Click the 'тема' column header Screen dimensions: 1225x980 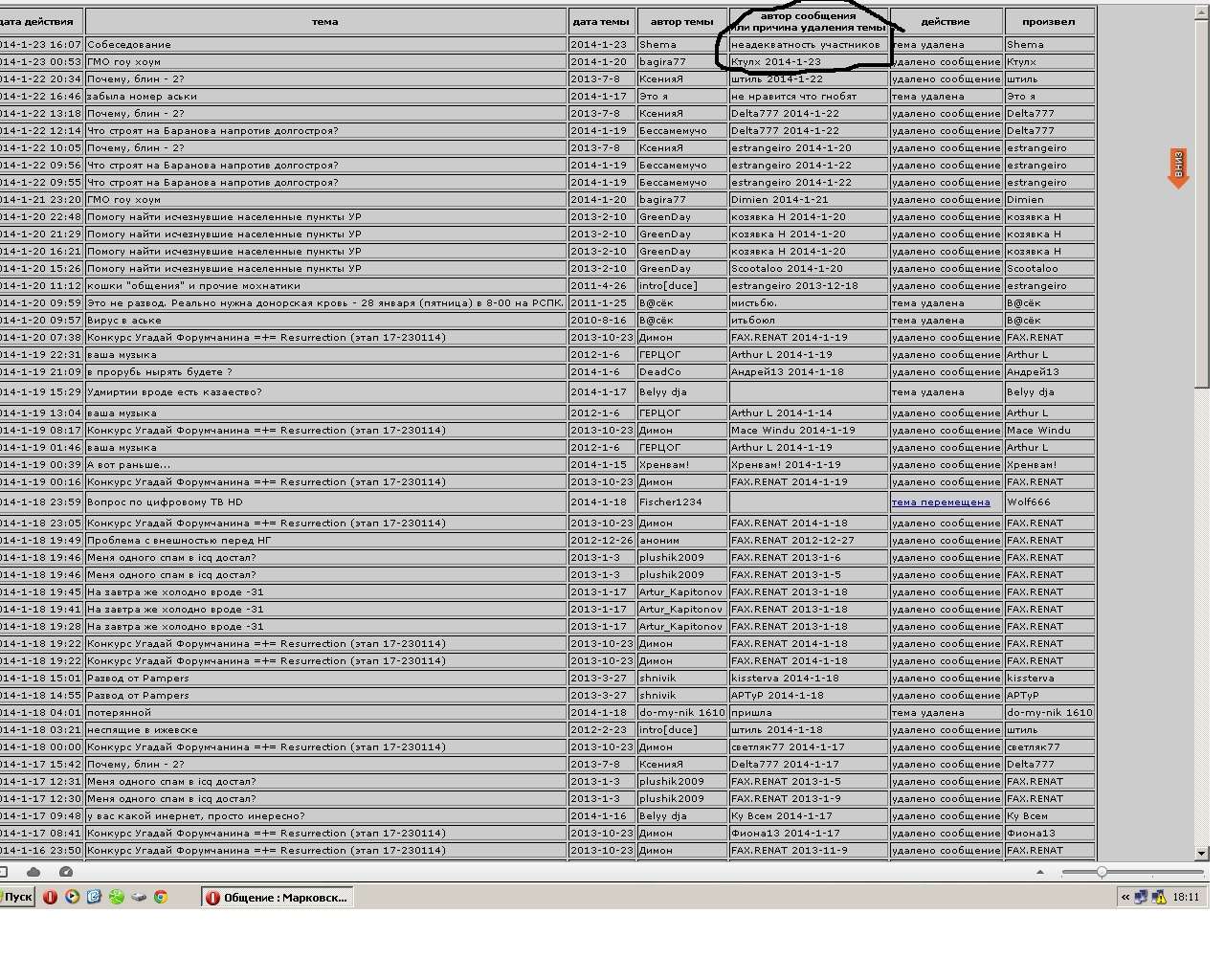pyautogui.click(x=325, y=21)
